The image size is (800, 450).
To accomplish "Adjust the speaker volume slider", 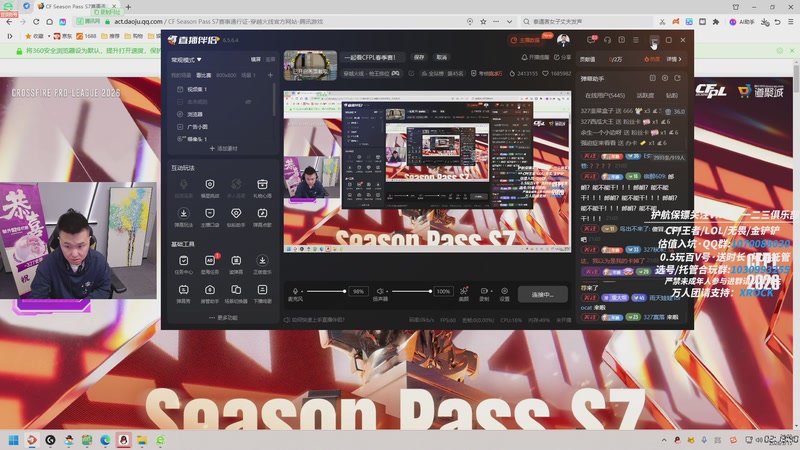I will click(x=412, y=291).
